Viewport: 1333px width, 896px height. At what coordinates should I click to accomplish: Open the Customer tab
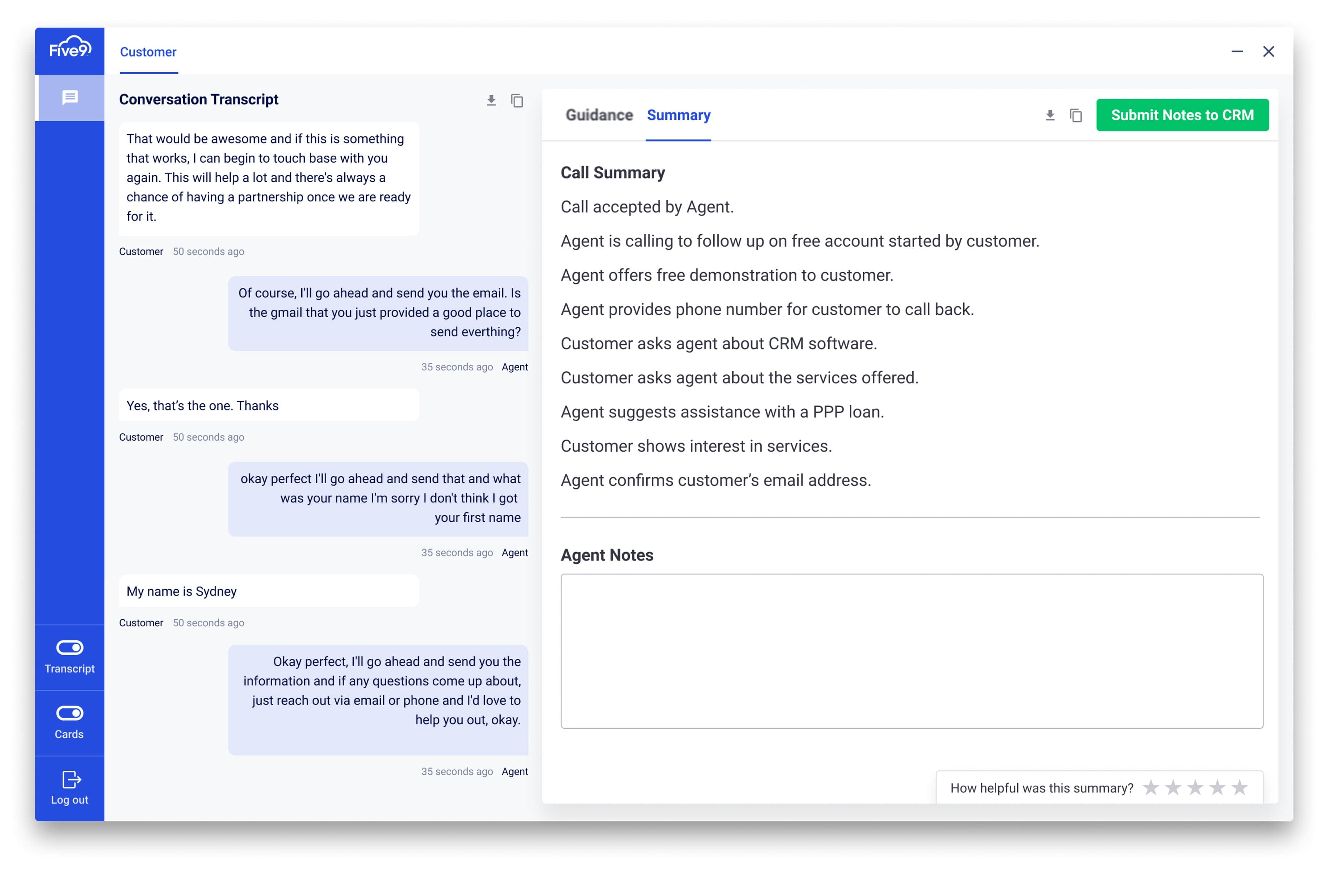click(148, 52)
